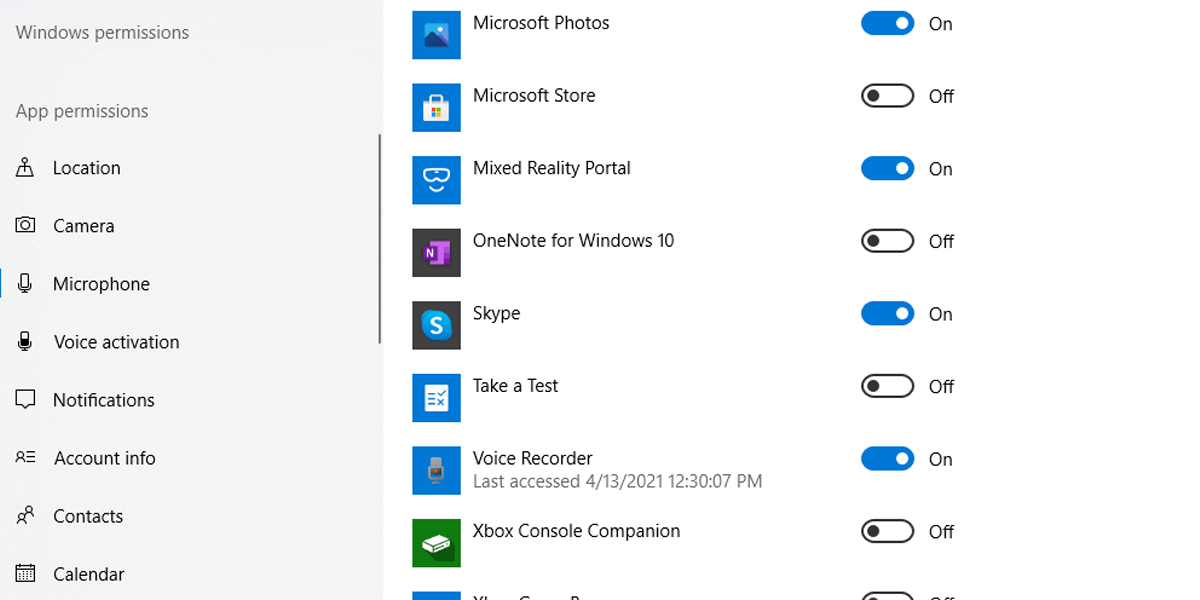The image size is (1200, 600).
Task: Click the Take a Test icon
Action: coord(436,397)
